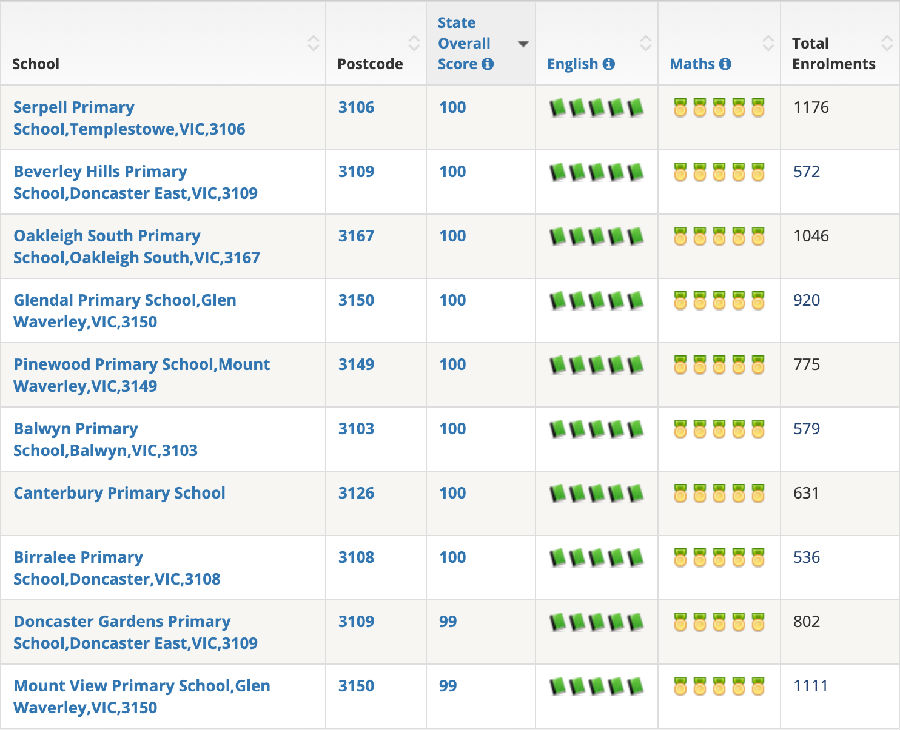Screen dimensions: 900x730
Task: Click Maths medal rating in Mount View row
Action: (719, 686)
